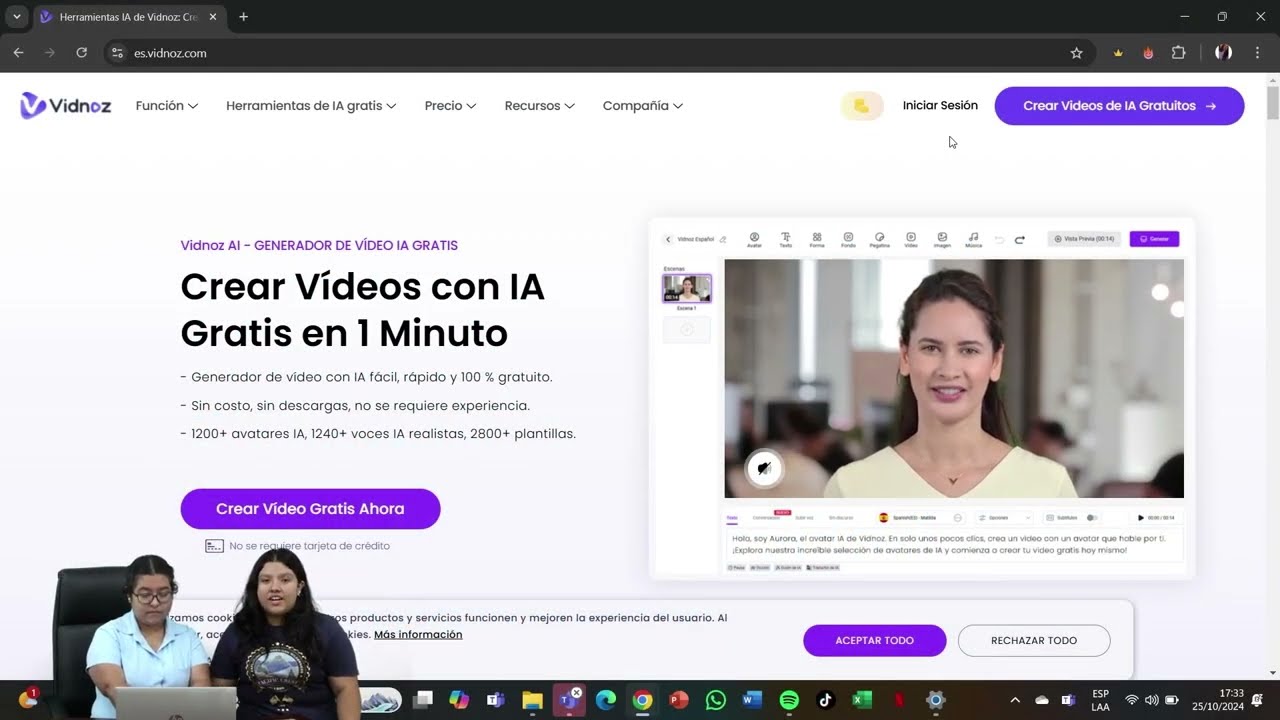This screenshot has height=720, width=1280.
Task: Toggle the Subtítulos switch in the editor preview
Action: [x=1092, y=518]
